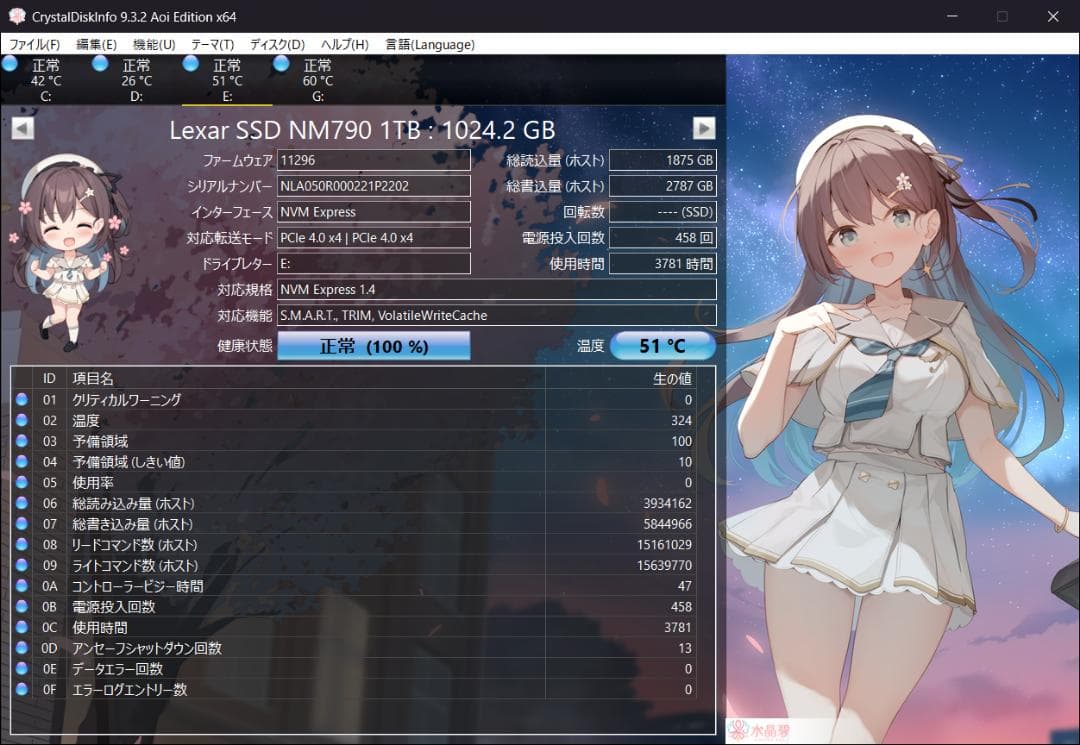Open the テーマ(T) menu
The width and height of the screenshot is (1080, 745).
(x=211, y=44)
